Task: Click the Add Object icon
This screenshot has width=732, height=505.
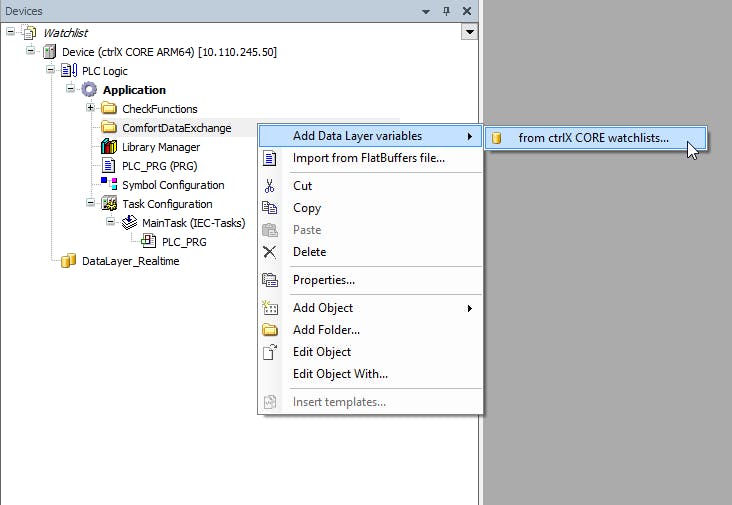Action: point(270,308)
